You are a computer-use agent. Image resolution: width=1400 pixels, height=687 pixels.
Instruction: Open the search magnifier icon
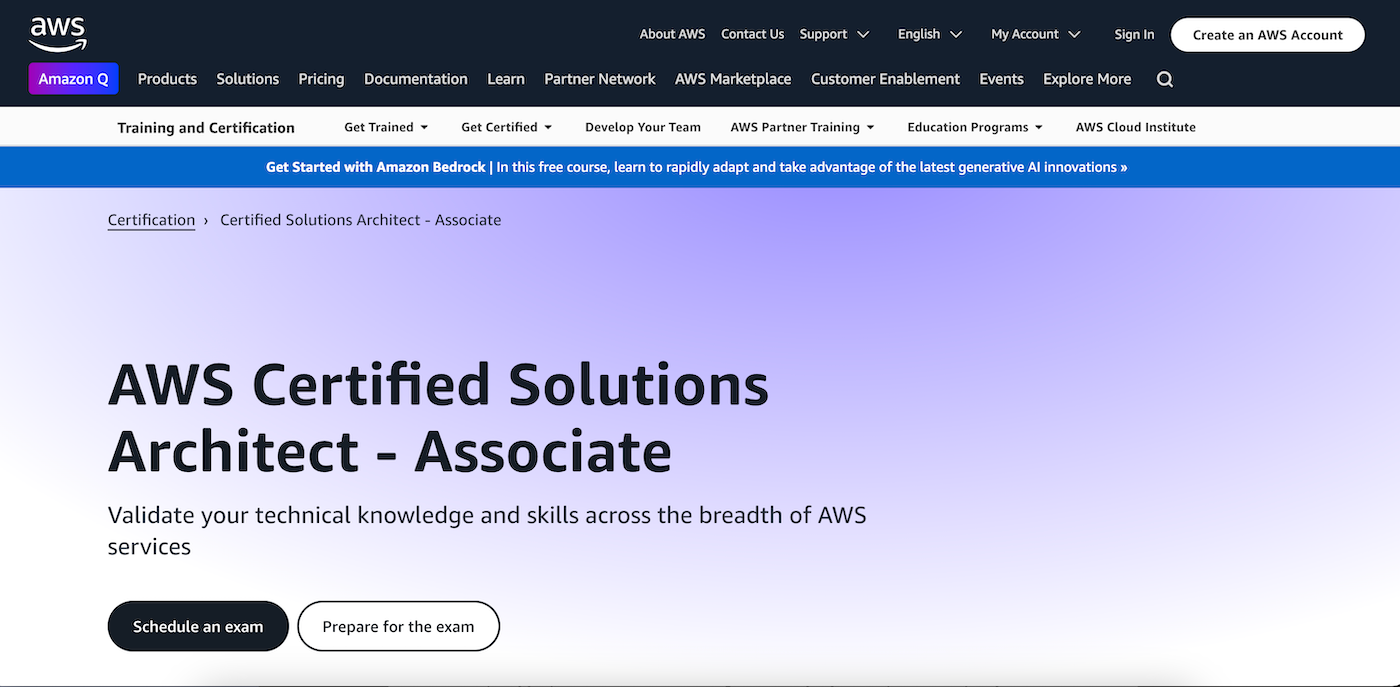coord(1165,79)
